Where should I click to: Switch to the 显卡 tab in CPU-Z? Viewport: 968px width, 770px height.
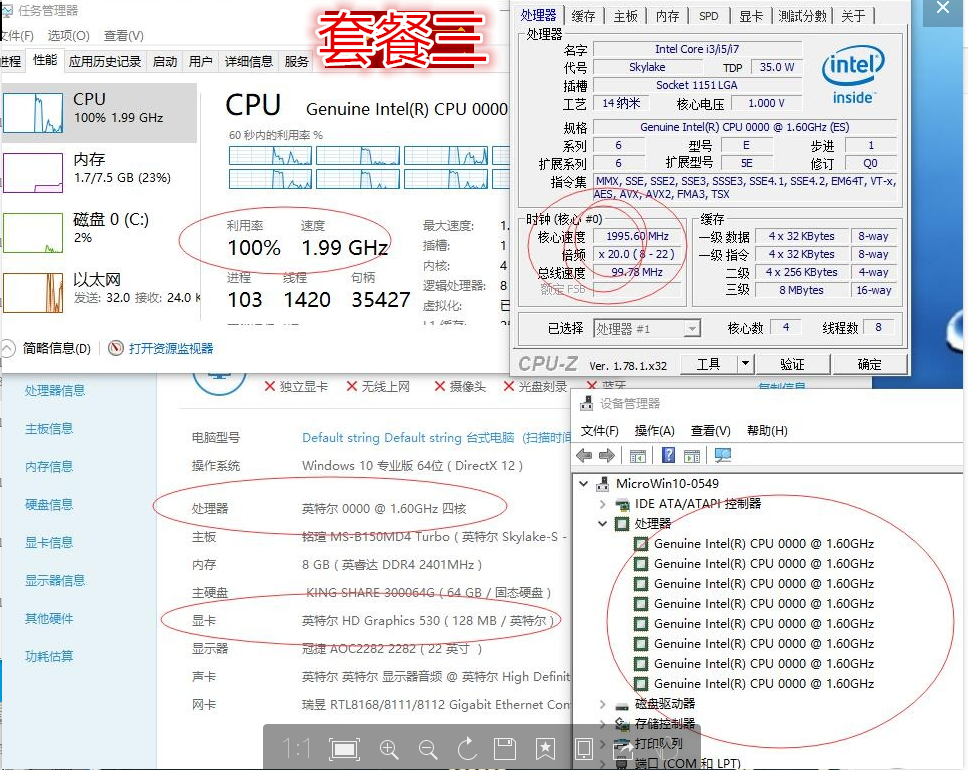click(751, 16)
